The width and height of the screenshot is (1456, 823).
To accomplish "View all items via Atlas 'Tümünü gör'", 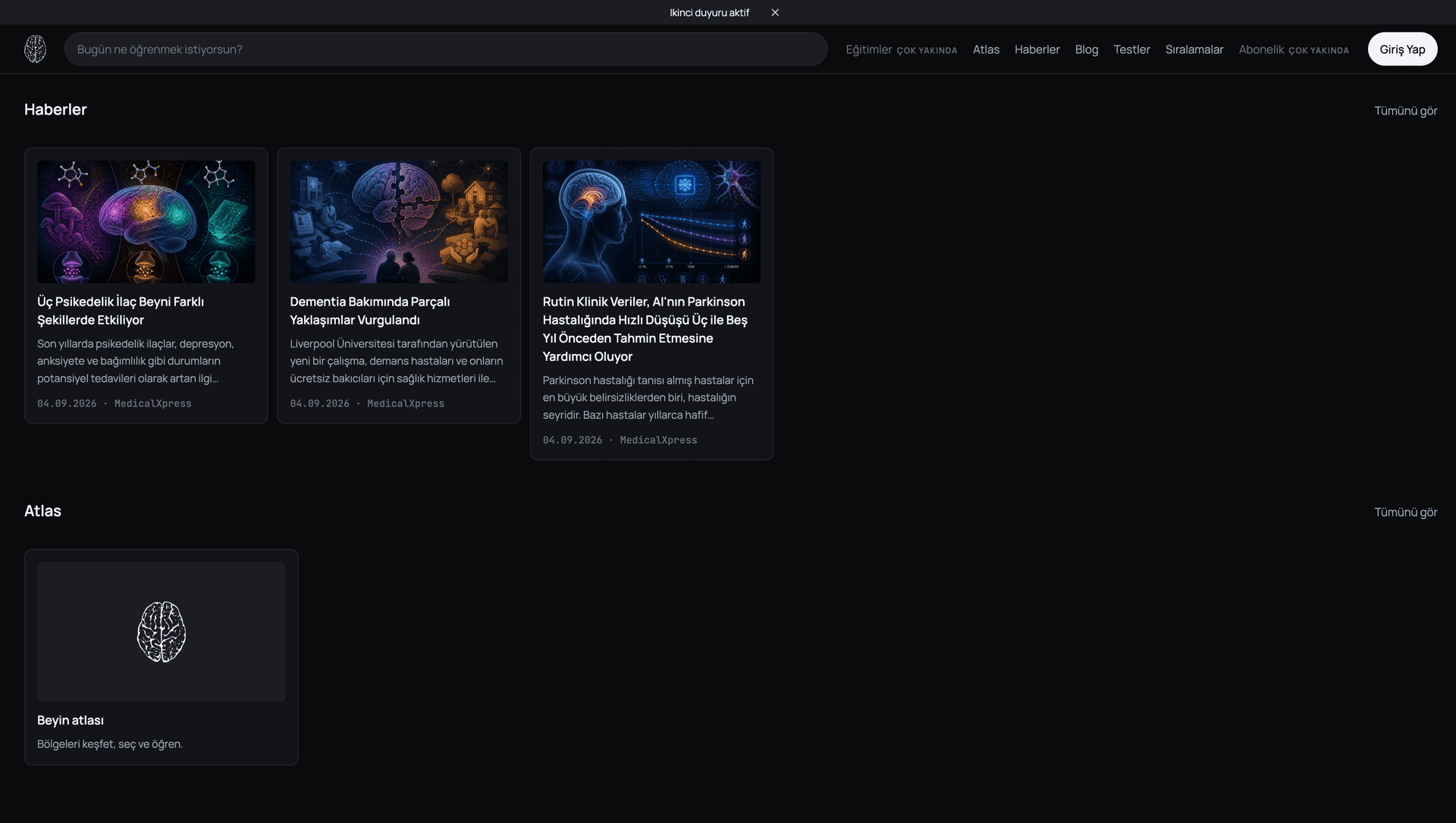I will coord(1405,512).
